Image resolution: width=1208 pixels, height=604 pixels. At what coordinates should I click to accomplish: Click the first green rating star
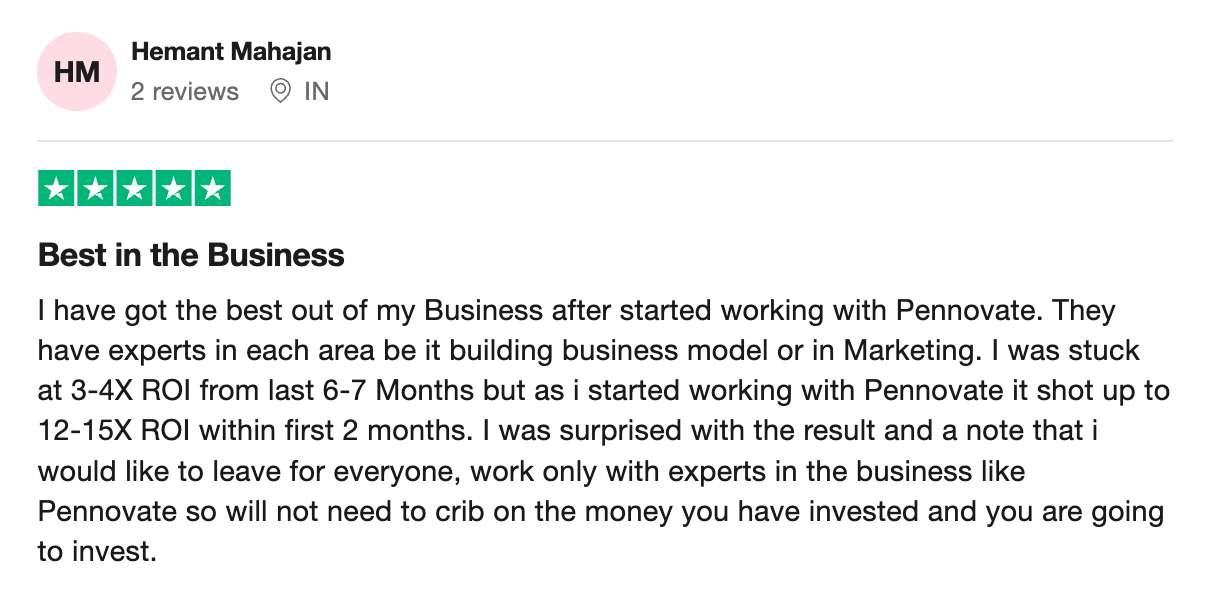[x=57, y=189]
